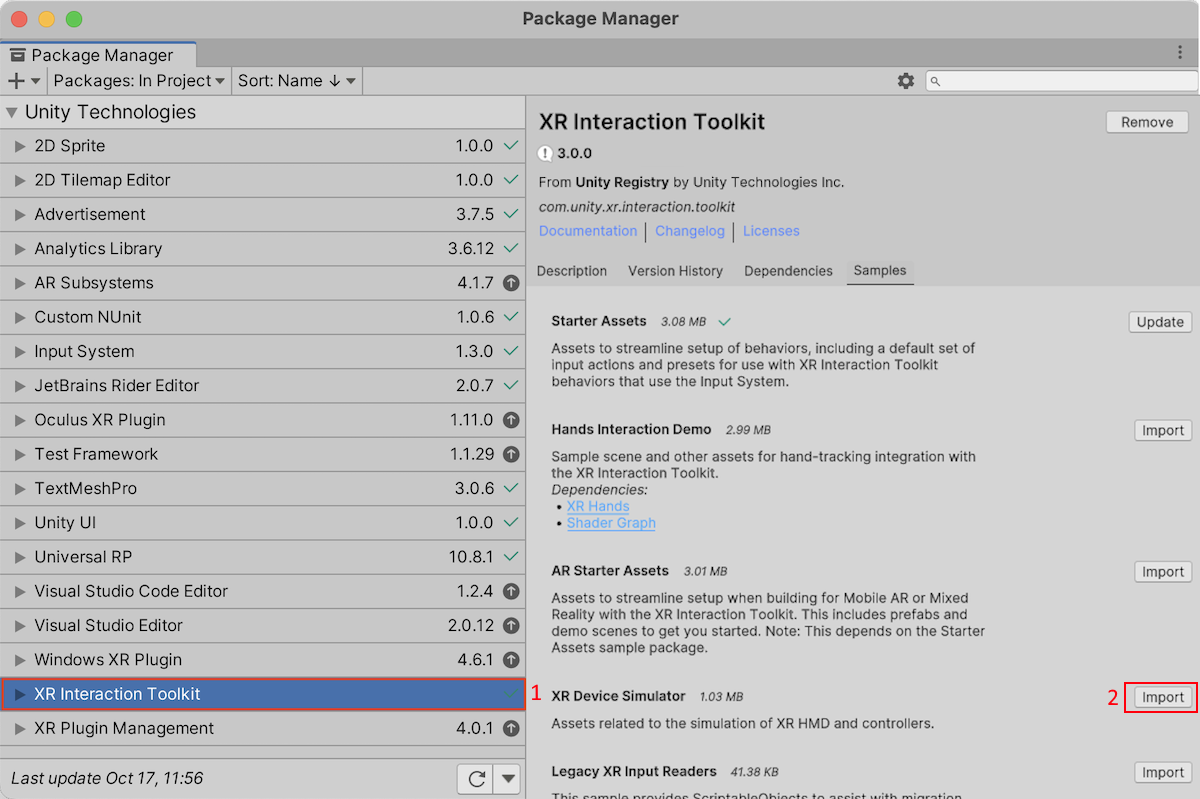Switch to the Version History tab

tap(675, 271)
